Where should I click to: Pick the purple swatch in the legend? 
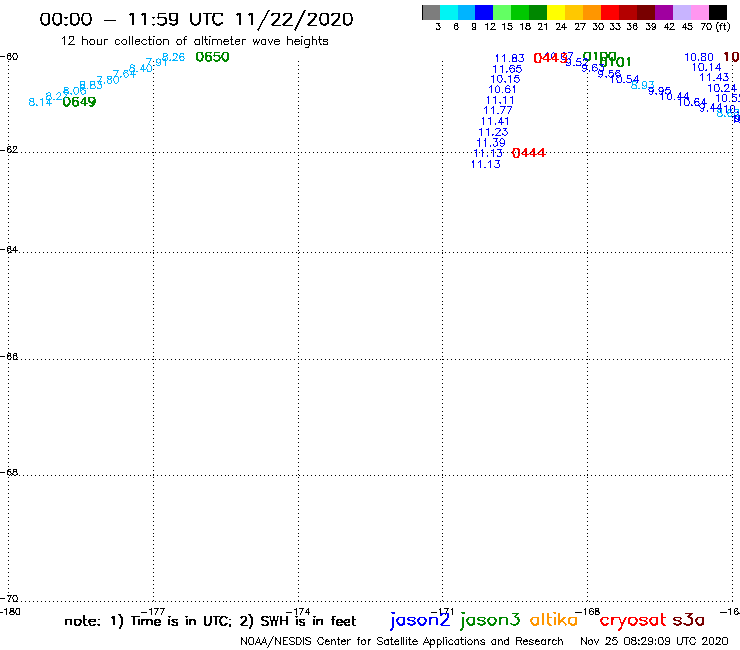(x=664, y=12)
